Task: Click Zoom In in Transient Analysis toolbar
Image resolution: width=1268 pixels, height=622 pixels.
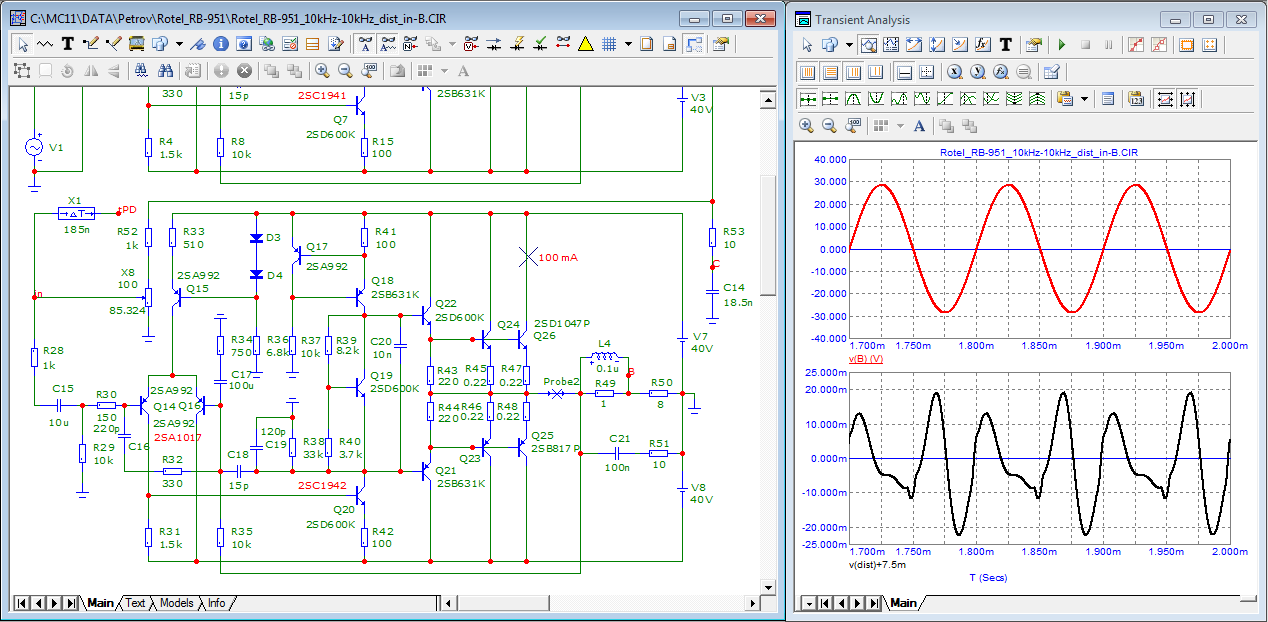Action: pos(807,125)
